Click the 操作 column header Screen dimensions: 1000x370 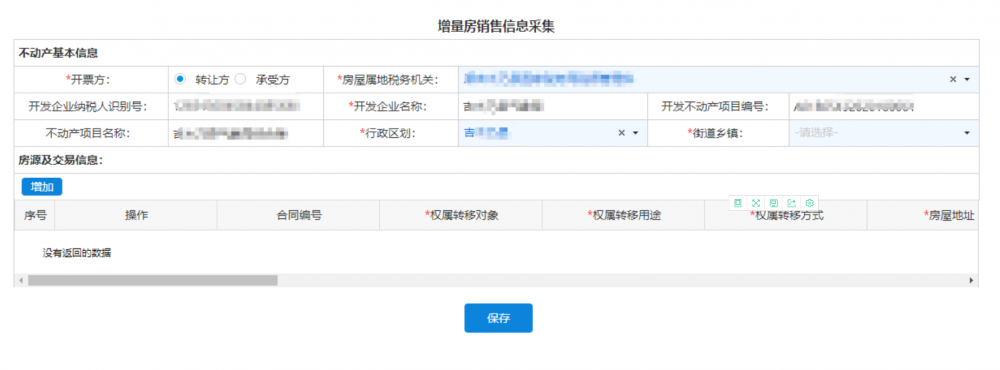point(136,216)
